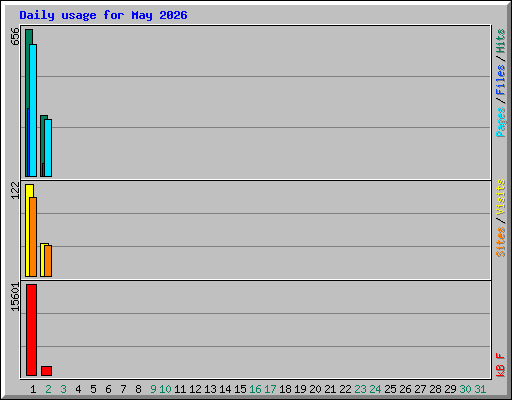Click day 21 on the x-axis
512x400 pixels.
point(330,389)
